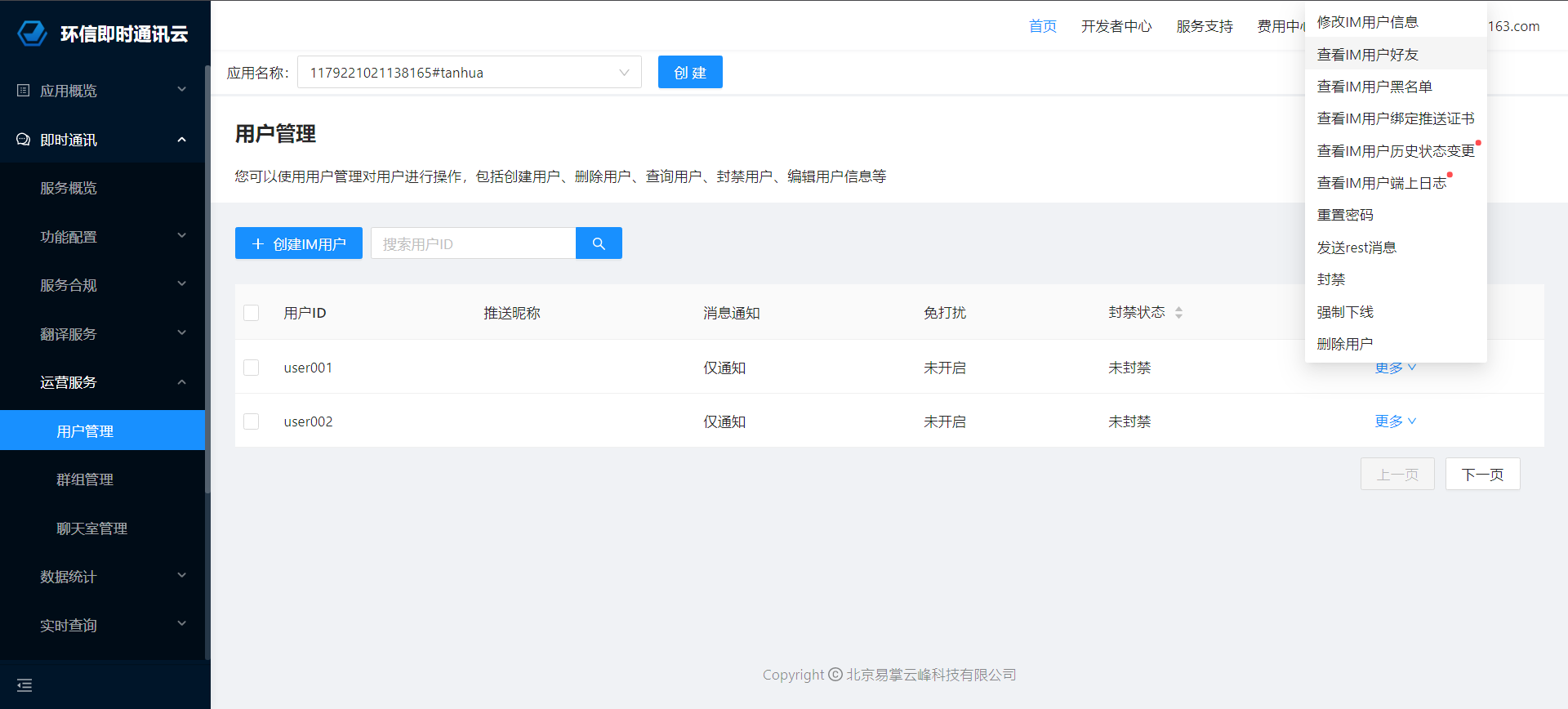
Task: Select 封禁 in the dropdown menu
Action: (x=1396, y=279)
